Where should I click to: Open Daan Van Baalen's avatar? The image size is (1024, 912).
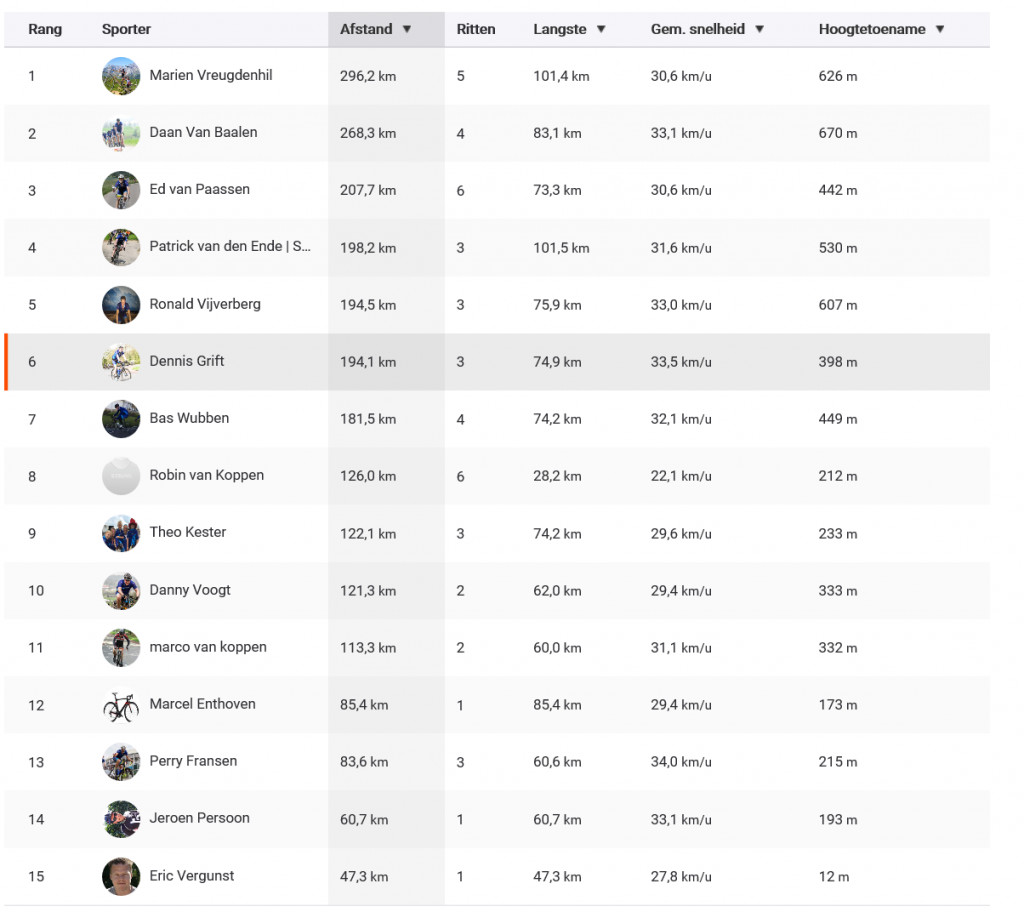(x=121, y=133)
